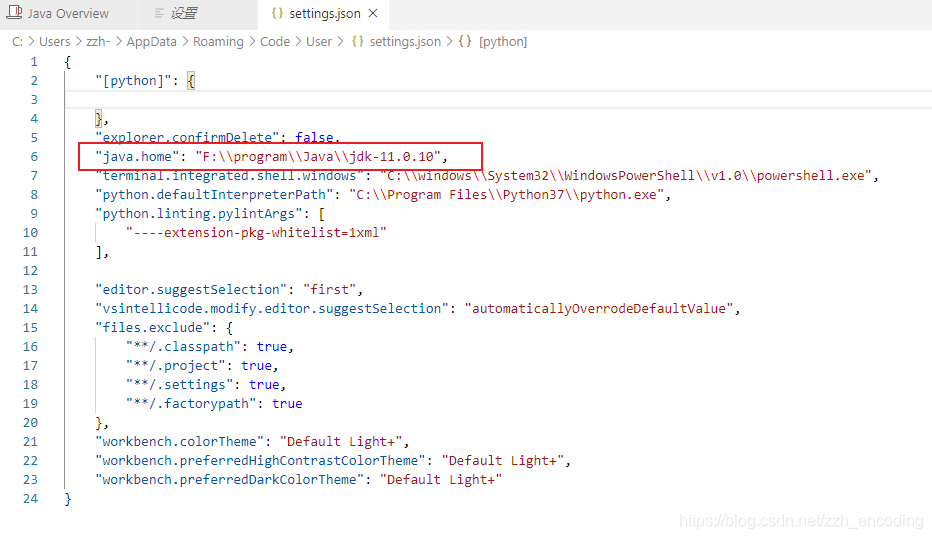
Task: Click "python.defaultInterpreterPath" key
Action: click(214, 195)
